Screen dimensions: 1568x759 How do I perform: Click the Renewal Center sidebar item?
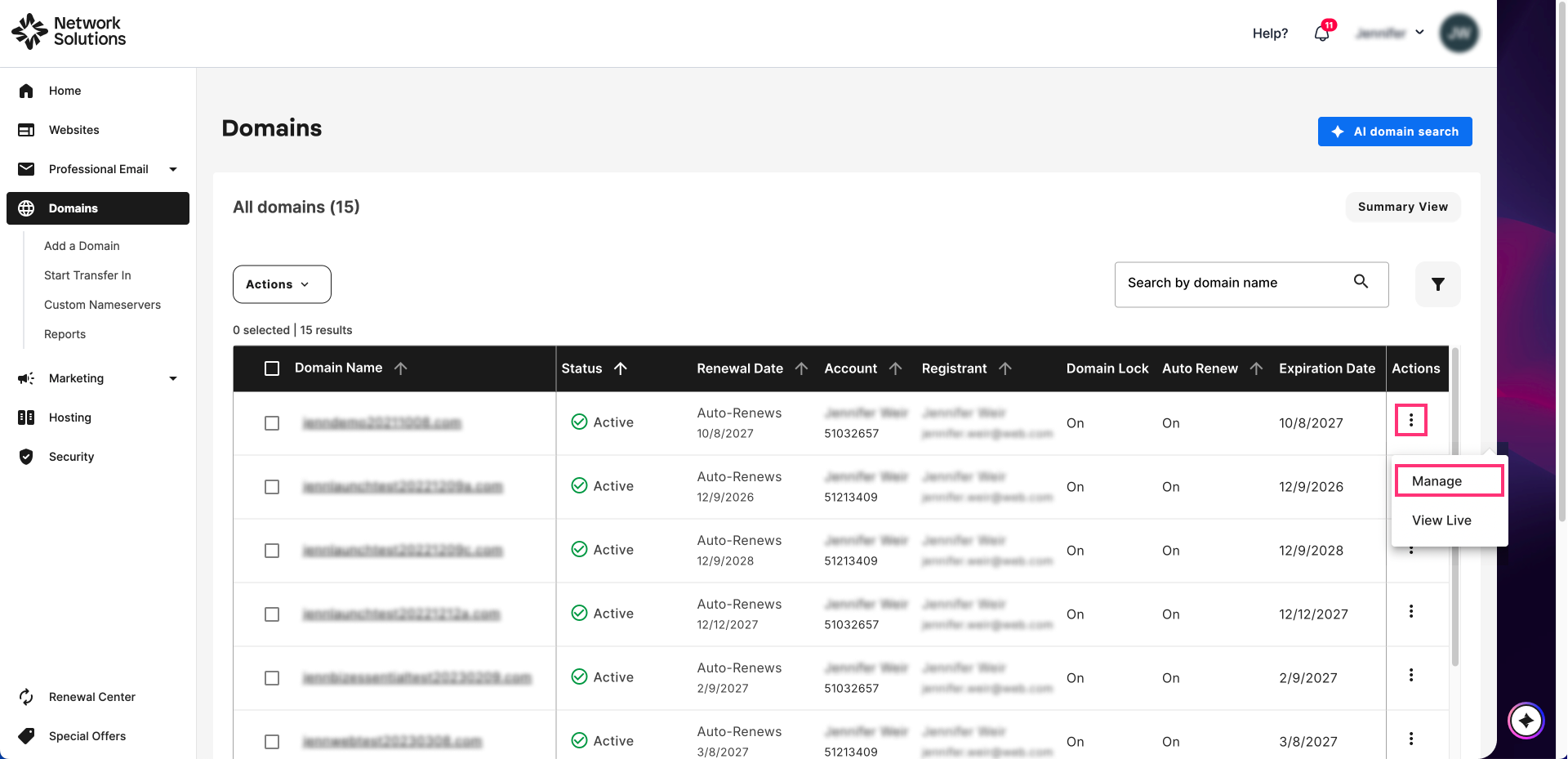[x=91, y=697]
